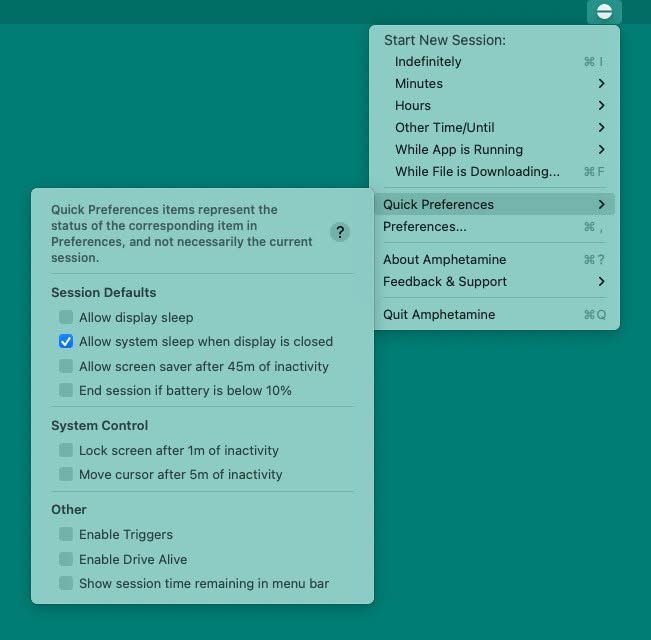This screenshot has height=640, width=651.
Task: Pick Other Time/Until menu entry
Action: (x=494, y=127)
